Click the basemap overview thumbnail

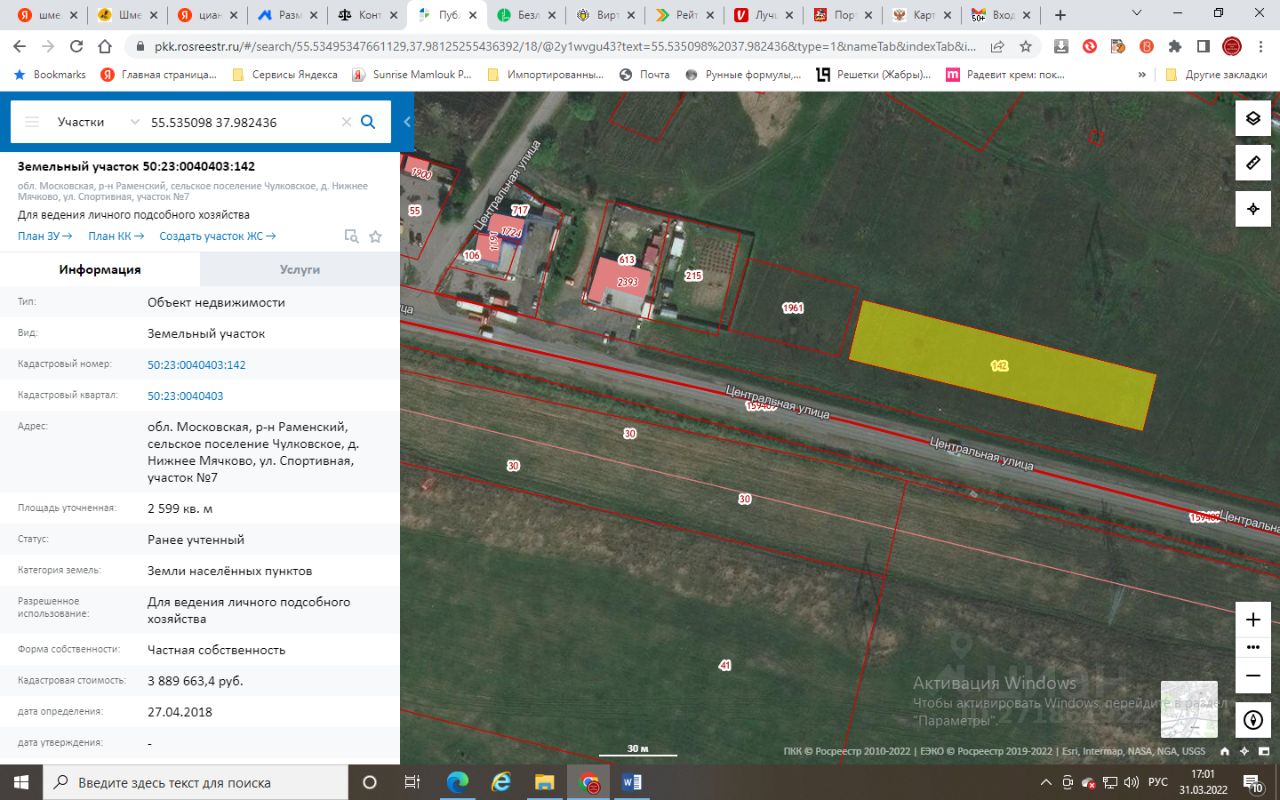[1189, 709]
